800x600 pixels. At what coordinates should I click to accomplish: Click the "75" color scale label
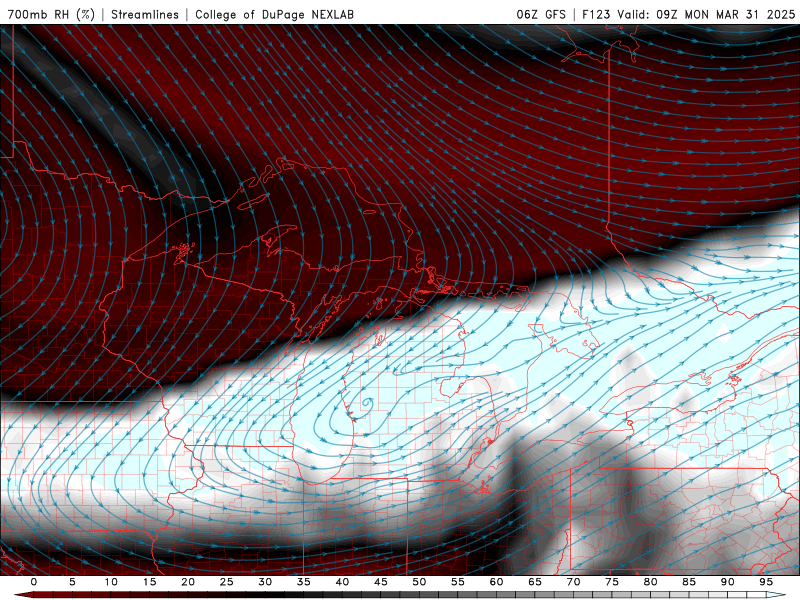click(612, 582)
